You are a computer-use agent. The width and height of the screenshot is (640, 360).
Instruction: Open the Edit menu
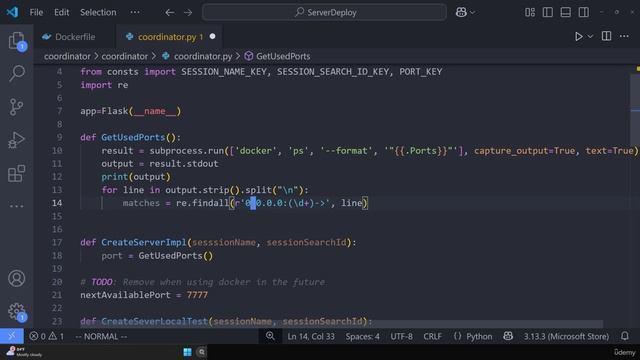tap(62, 13)
